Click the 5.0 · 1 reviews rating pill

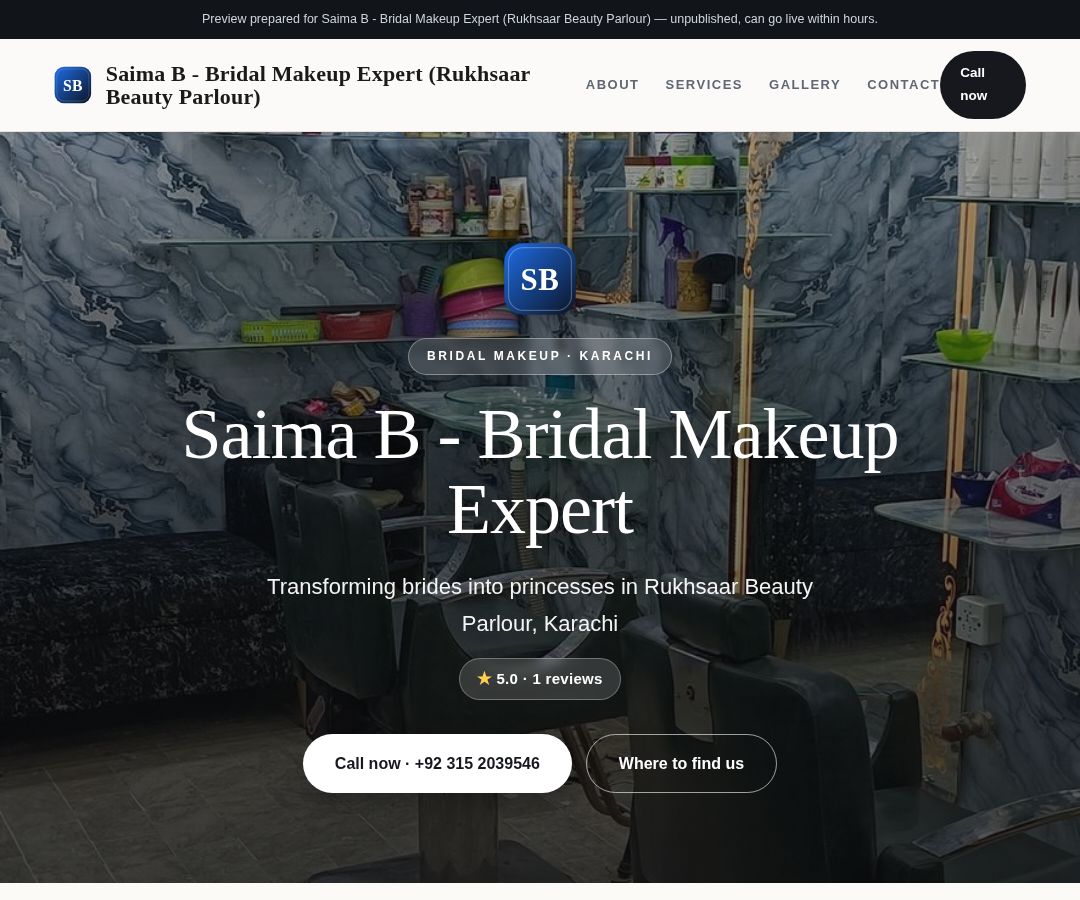pyautogui.click(x=540, y=679)
